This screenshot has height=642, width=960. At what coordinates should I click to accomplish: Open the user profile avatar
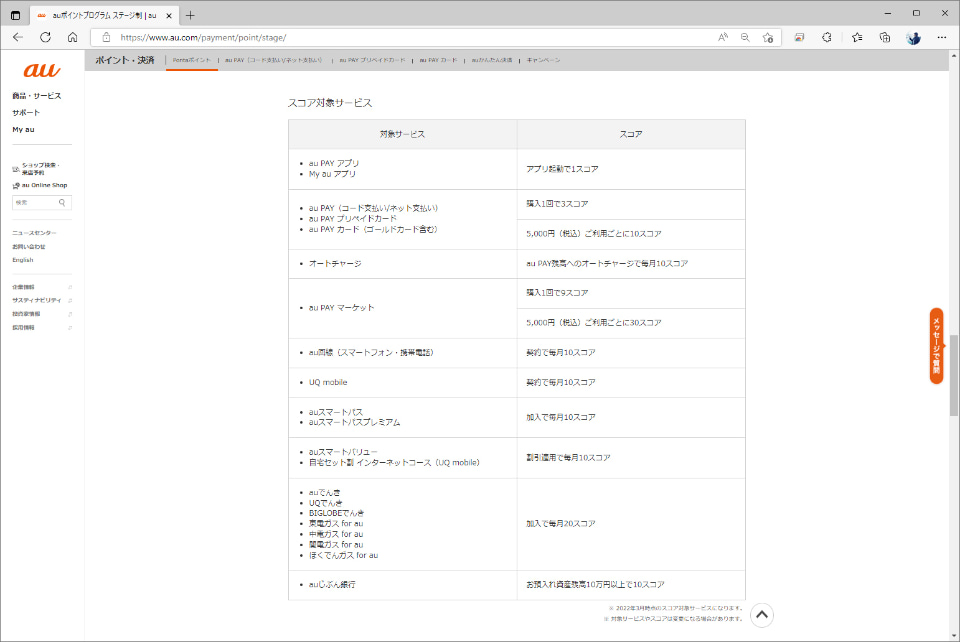pyautogui.click(x=913, y=37)
